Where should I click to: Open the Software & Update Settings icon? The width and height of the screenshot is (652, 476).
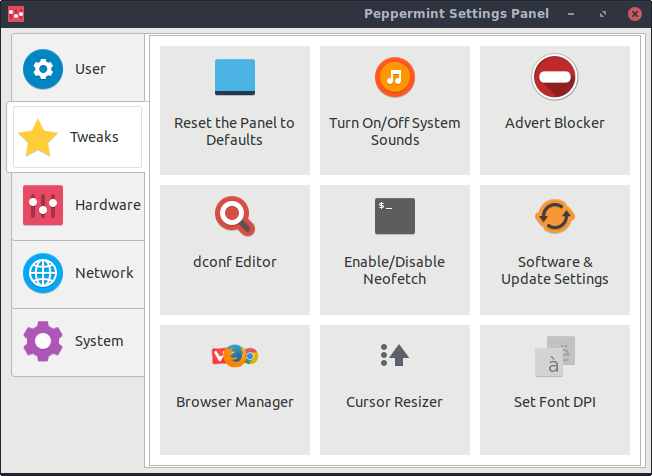tap(555, 216)
